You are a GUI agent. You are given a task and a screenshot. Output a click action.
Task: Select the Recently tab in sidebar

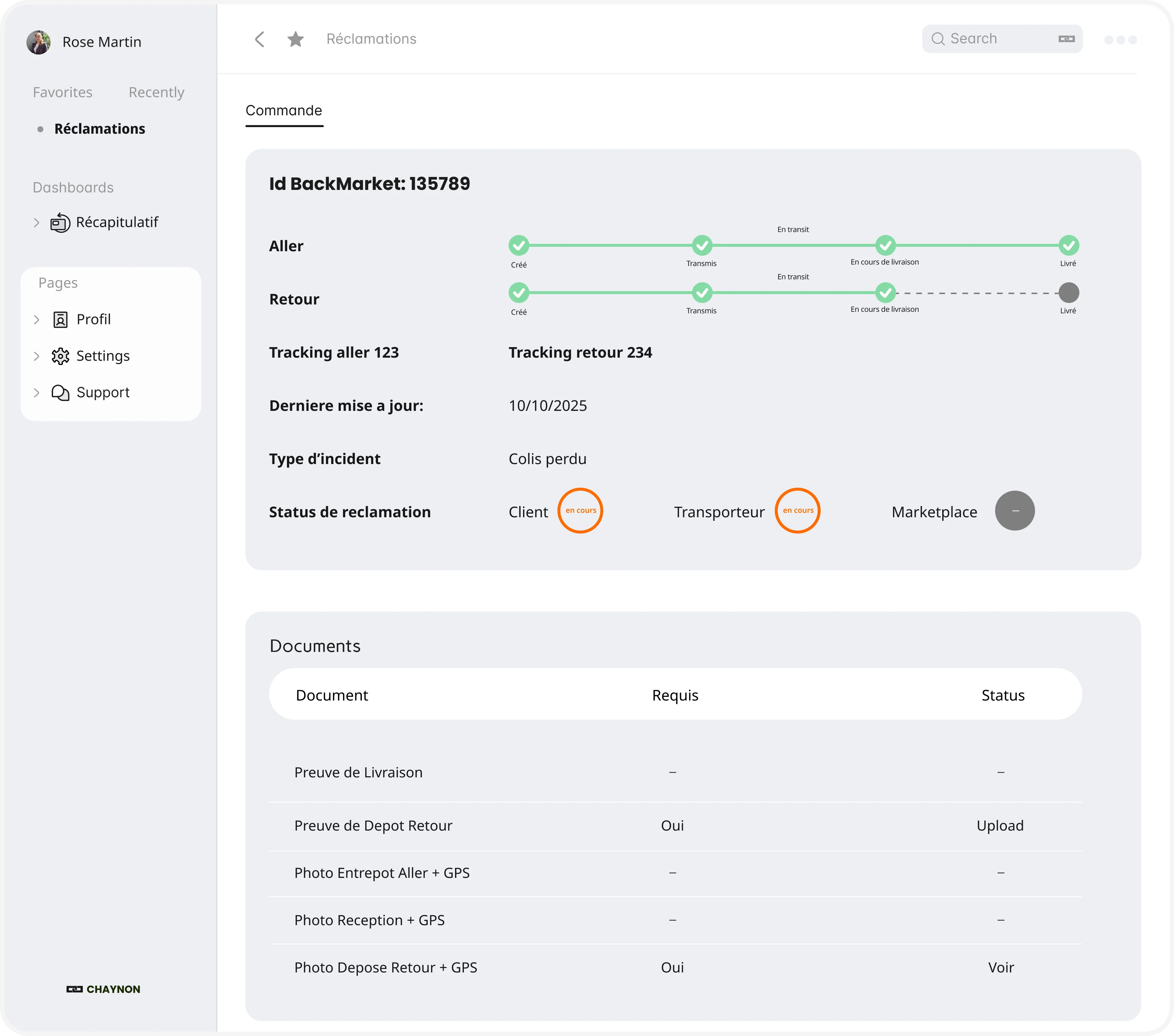[156, 92]
